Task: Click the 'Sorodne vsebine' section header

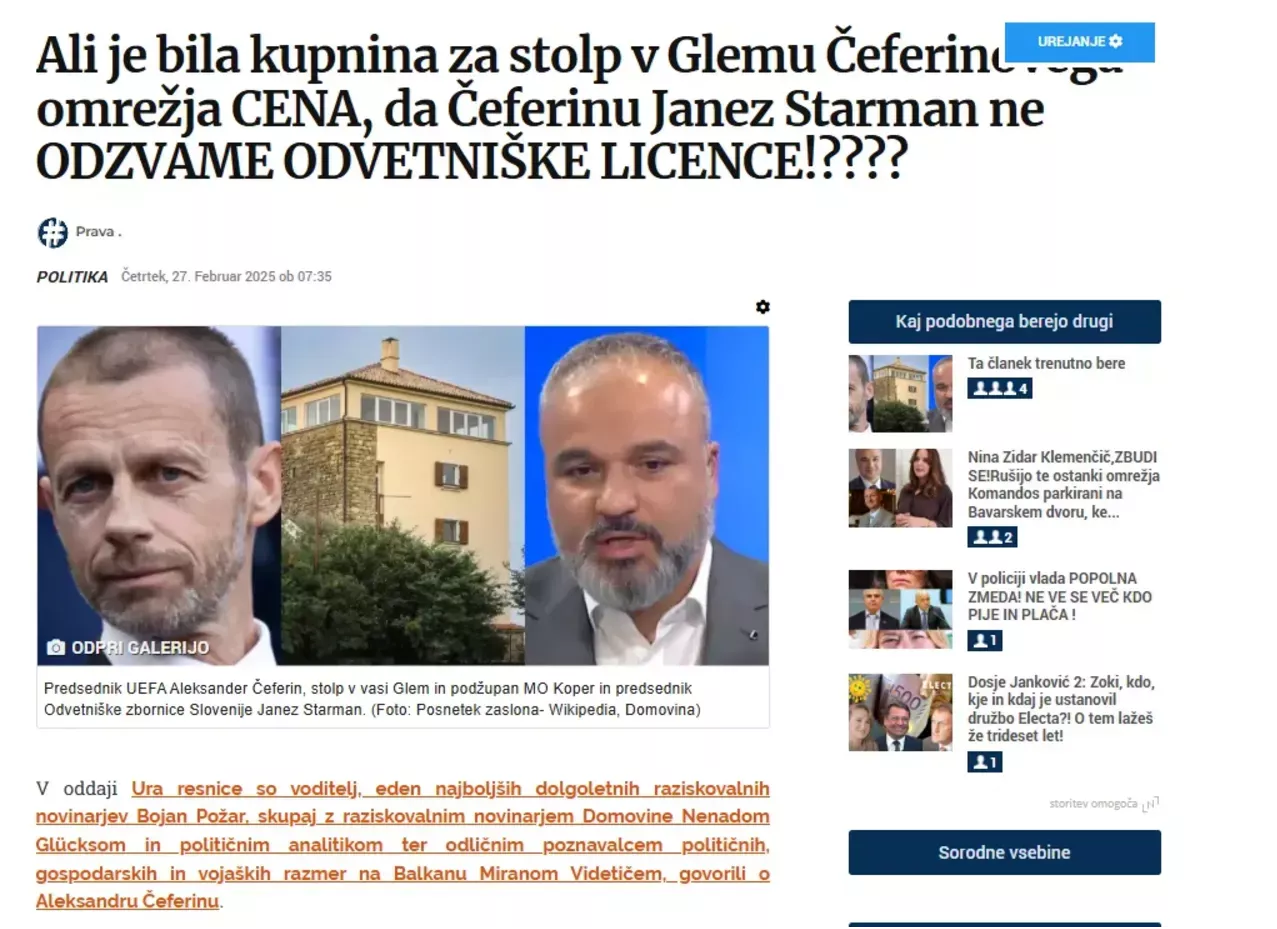Action: click(x=1004, y=853)
